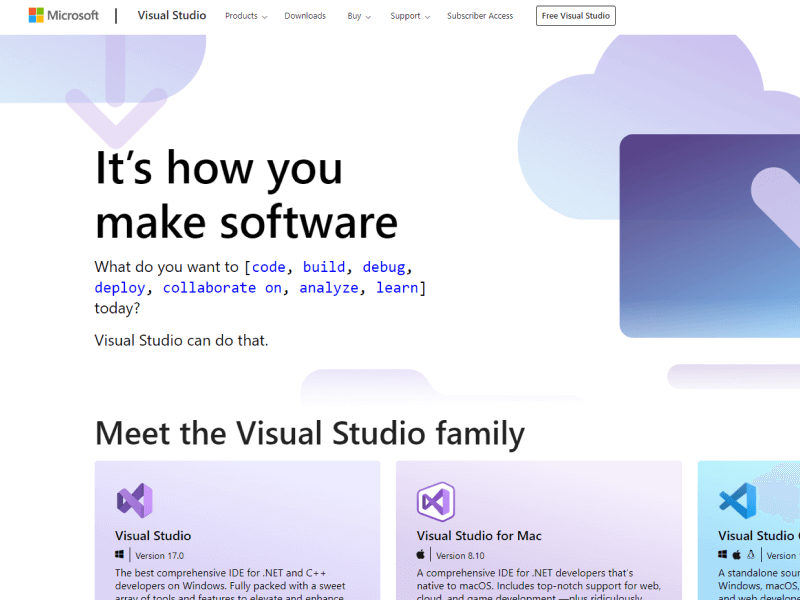Click the purple Visual Studio logo icon

(134, 501)
